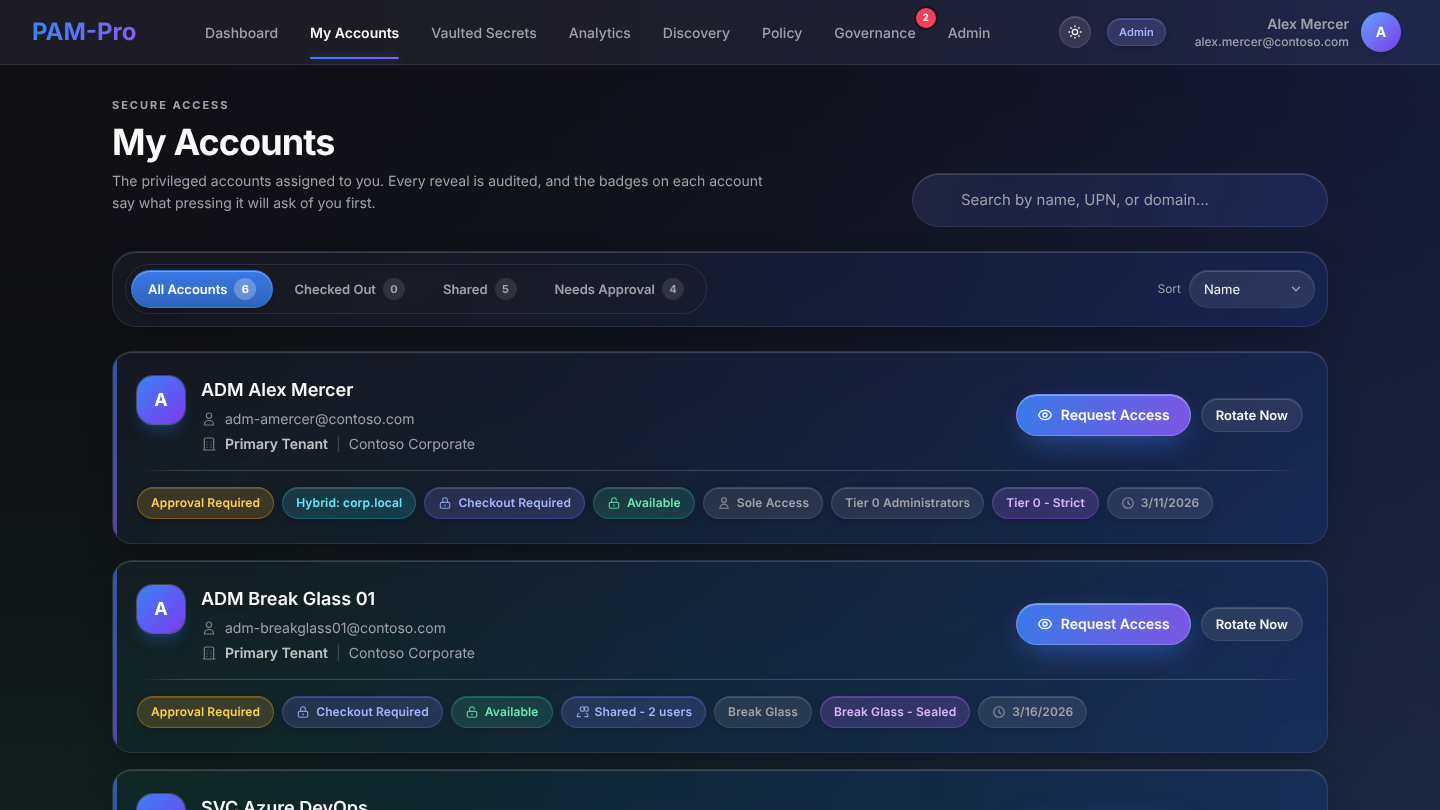Click the Shared - 2 users badge
This screenshot has width=1440, height=810.
[x=633, y=712]
